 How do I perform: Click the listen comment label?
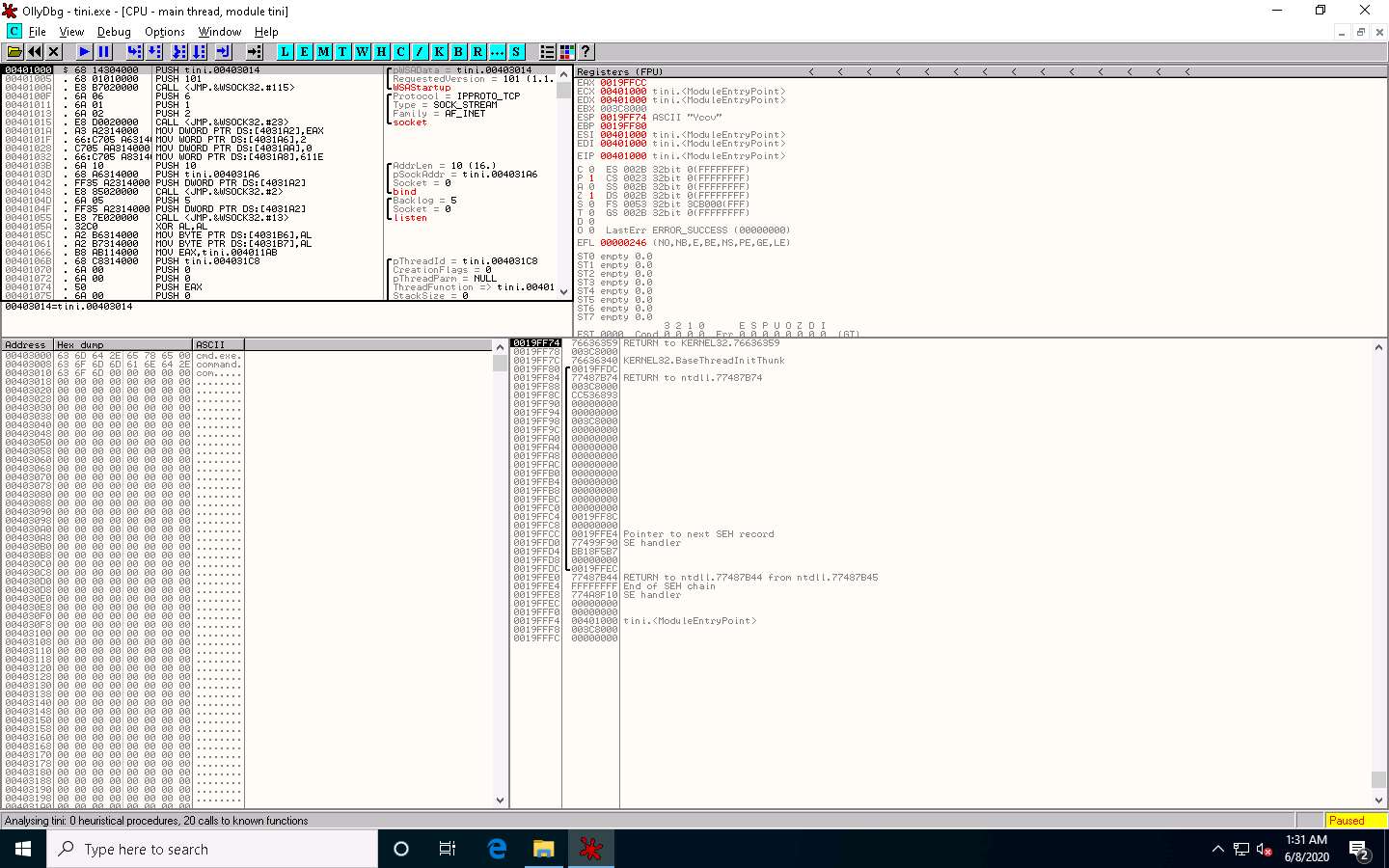pos(410,218)
